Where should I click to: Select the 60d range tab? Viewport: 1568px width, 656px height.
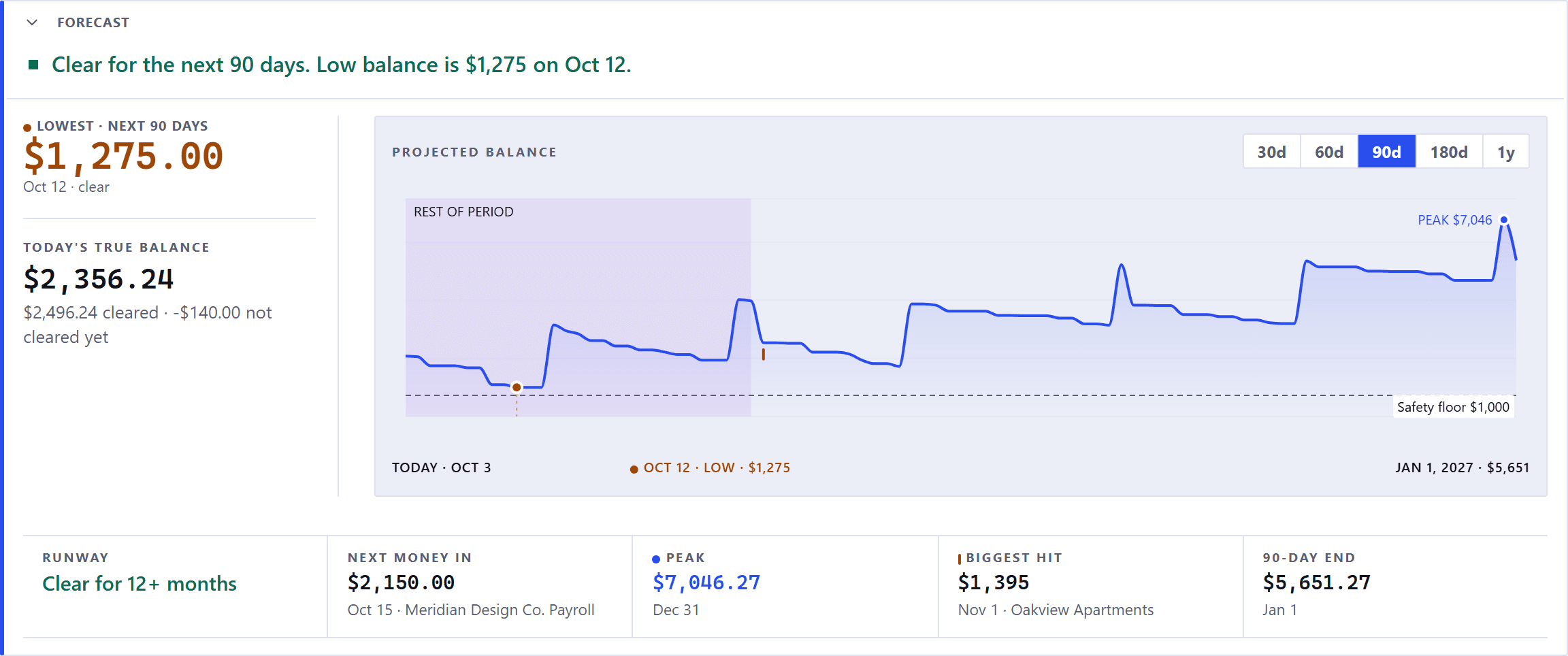pos(1328,152)
